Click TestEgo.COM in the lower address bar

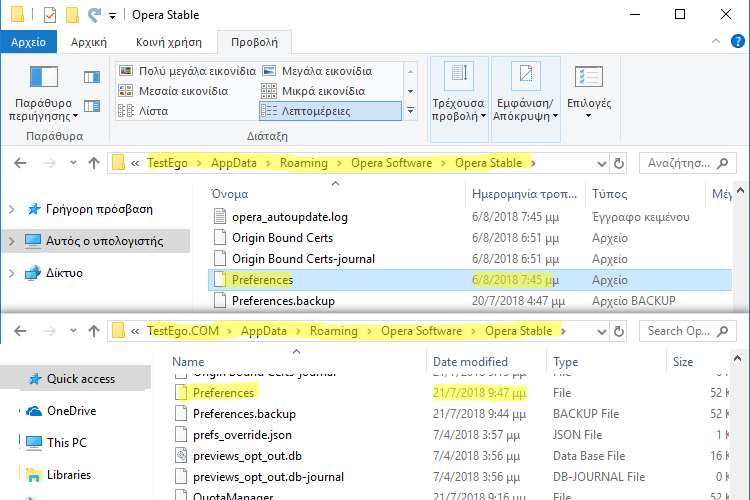coord(183,331)
